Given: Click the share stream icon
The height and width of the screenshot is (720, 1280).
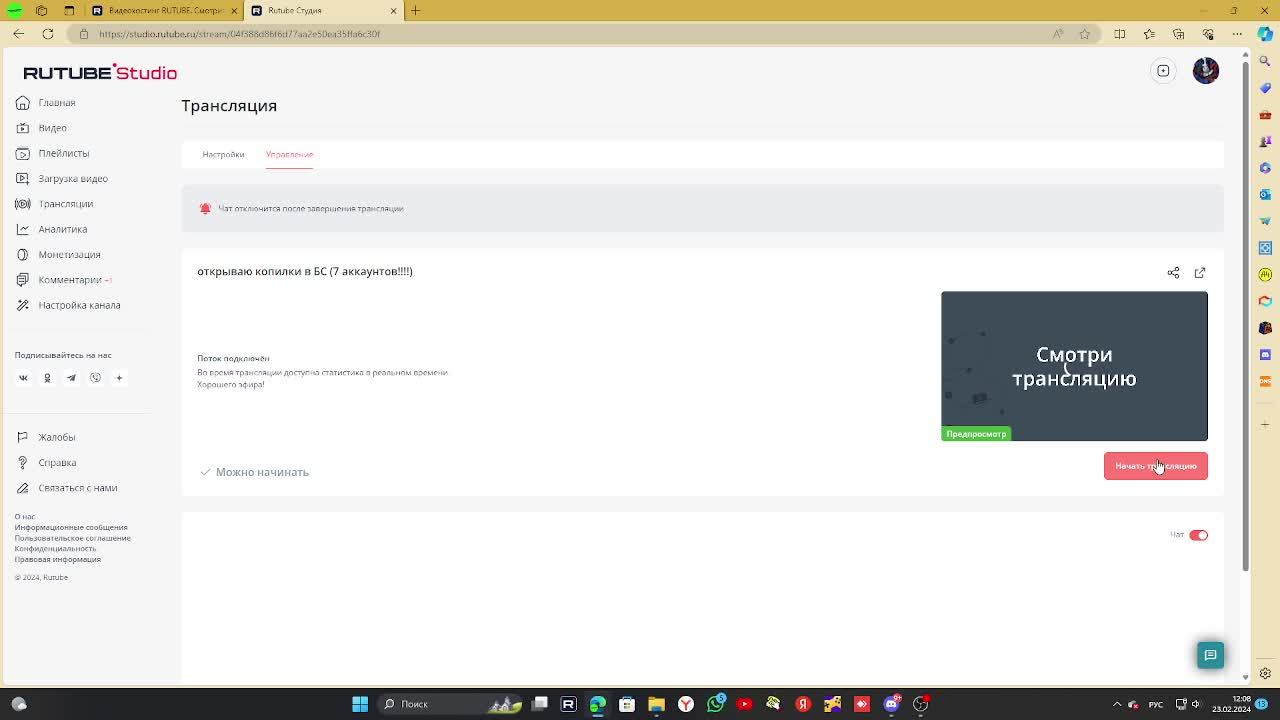Looking at the screenshot, I should pyautogui.click(x=1173, y=272).
